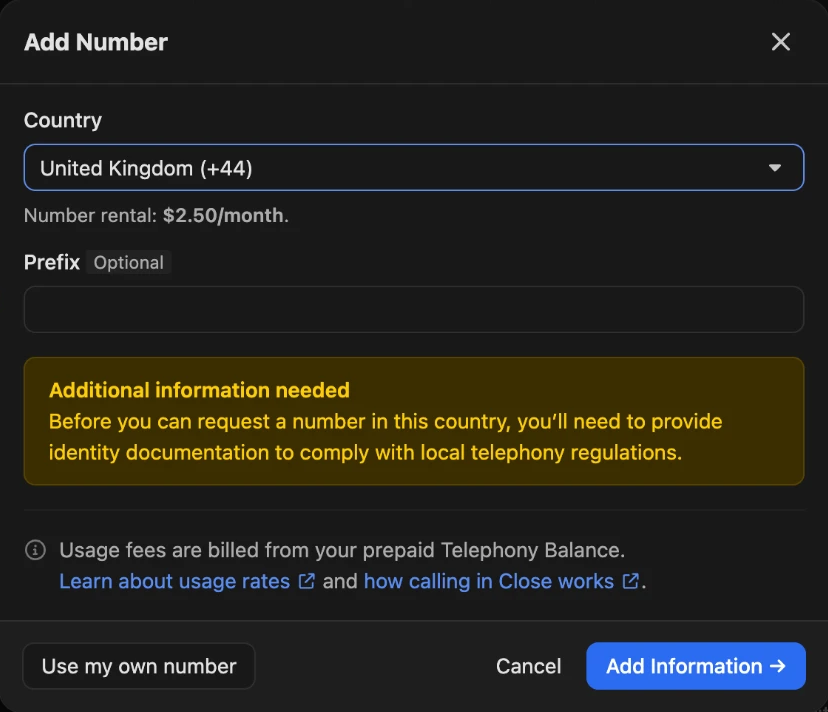Click the Prefix field label

coord(52,263)
